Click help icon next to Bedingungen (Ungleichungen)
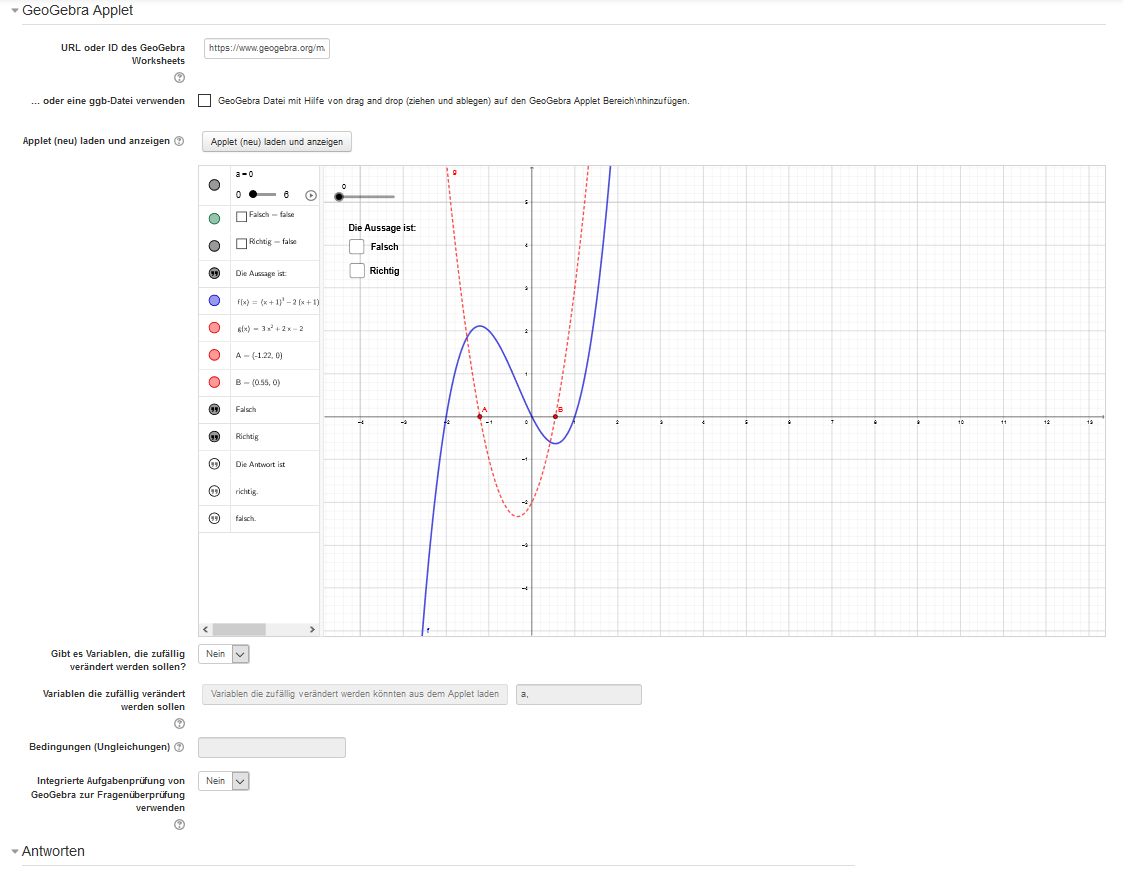 pyautogui.click(x=179, y=747)
